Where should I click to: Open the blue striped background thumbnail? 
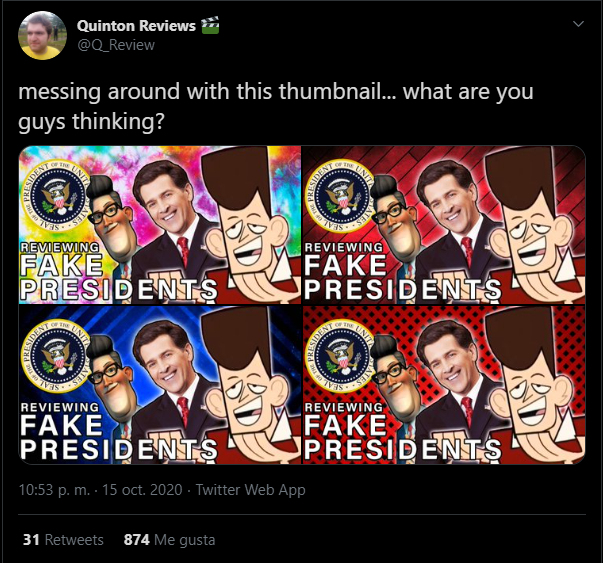[x=160, y=385]
